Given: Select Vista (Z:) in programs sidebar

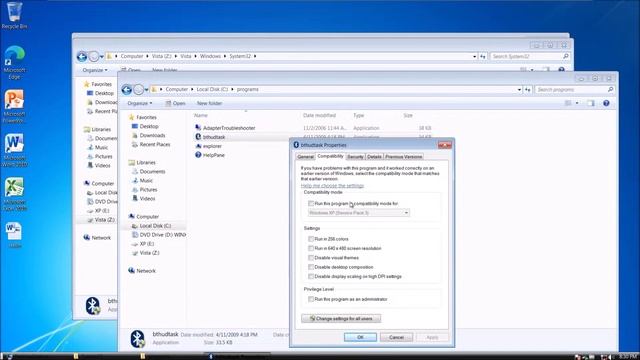Looking at the screenshot, I should point(149,253).
